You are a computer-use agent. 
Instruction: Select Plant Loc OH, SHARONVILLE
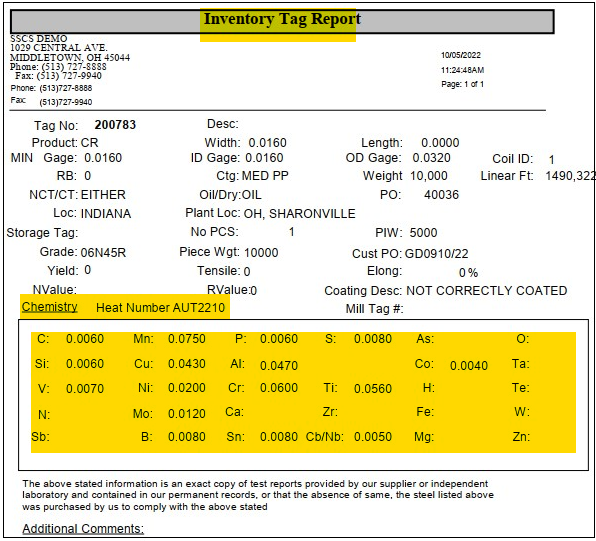300,214
